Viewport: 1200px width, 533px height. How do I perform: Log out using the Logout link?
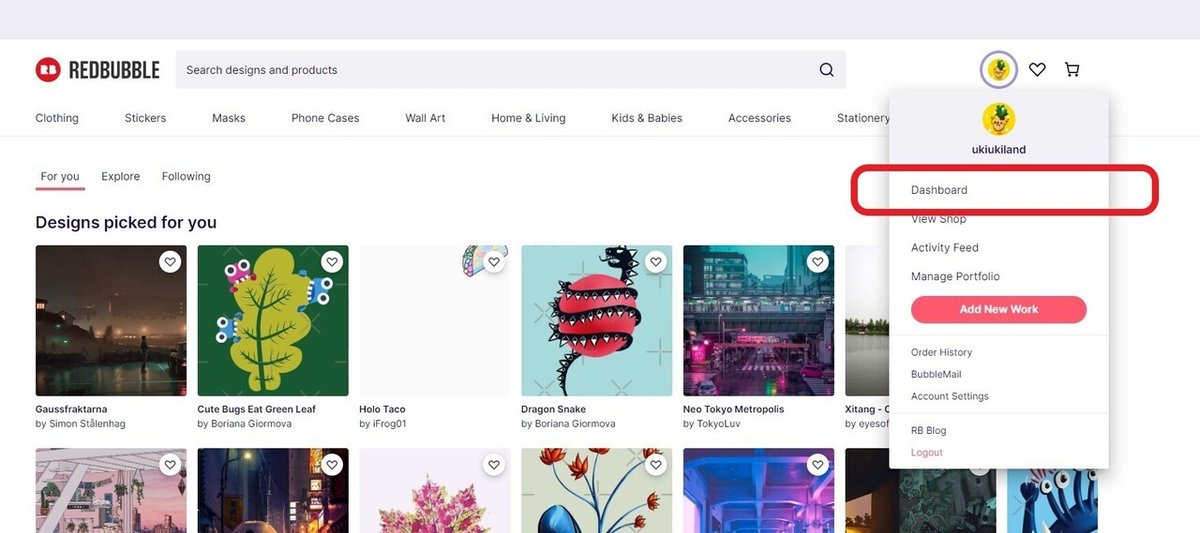(x=926, y=453)
